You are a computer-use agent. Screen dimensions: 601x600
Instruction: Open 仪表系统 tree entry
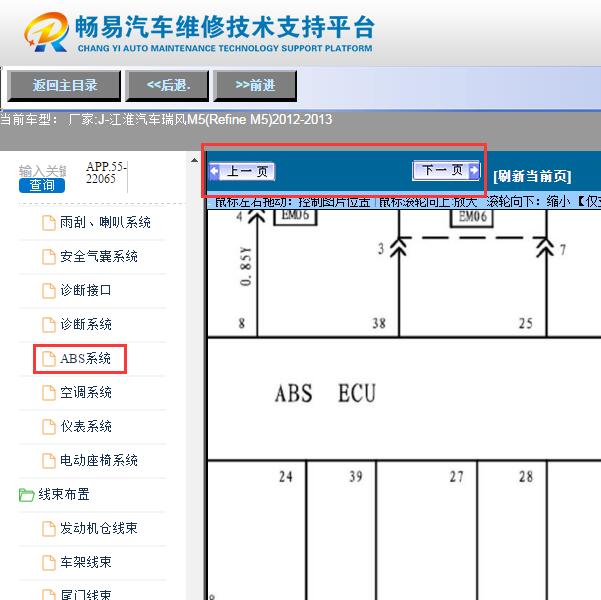tap(85, 426)
